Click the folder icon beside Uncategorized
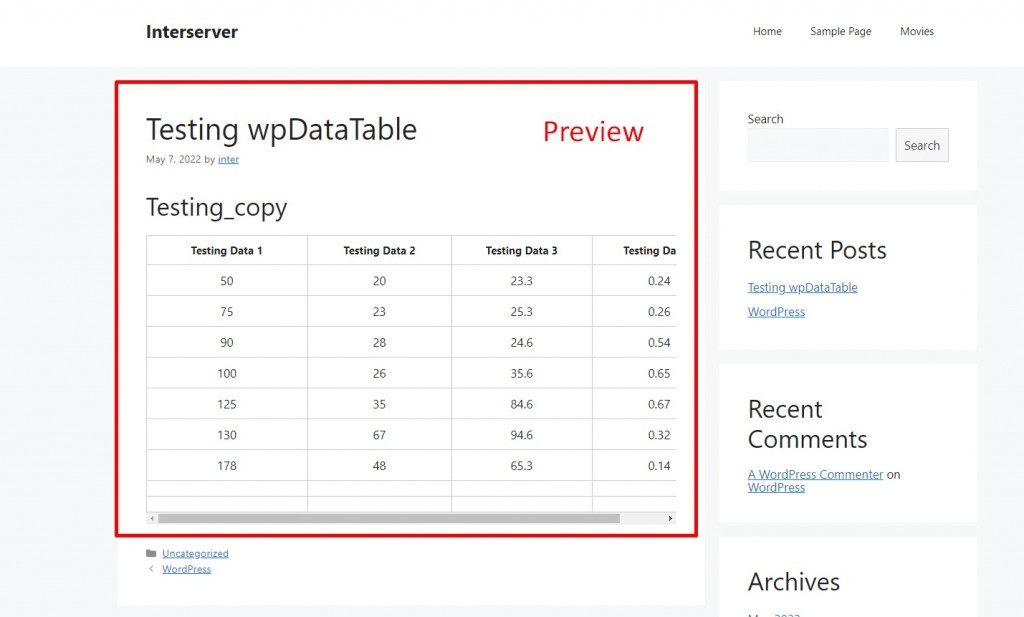 tap(151, 553)
